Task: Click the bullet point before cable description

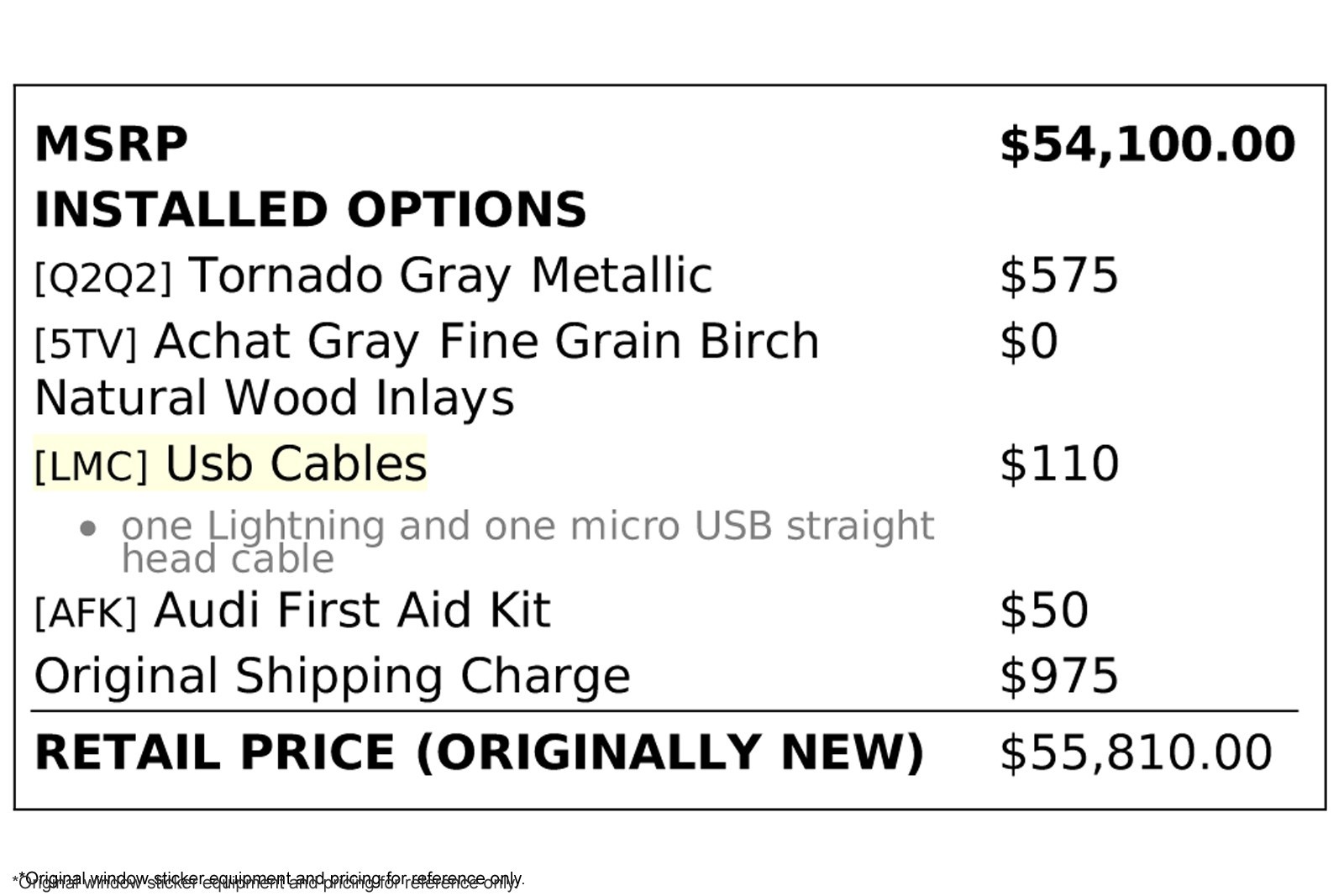Action: 87,529
